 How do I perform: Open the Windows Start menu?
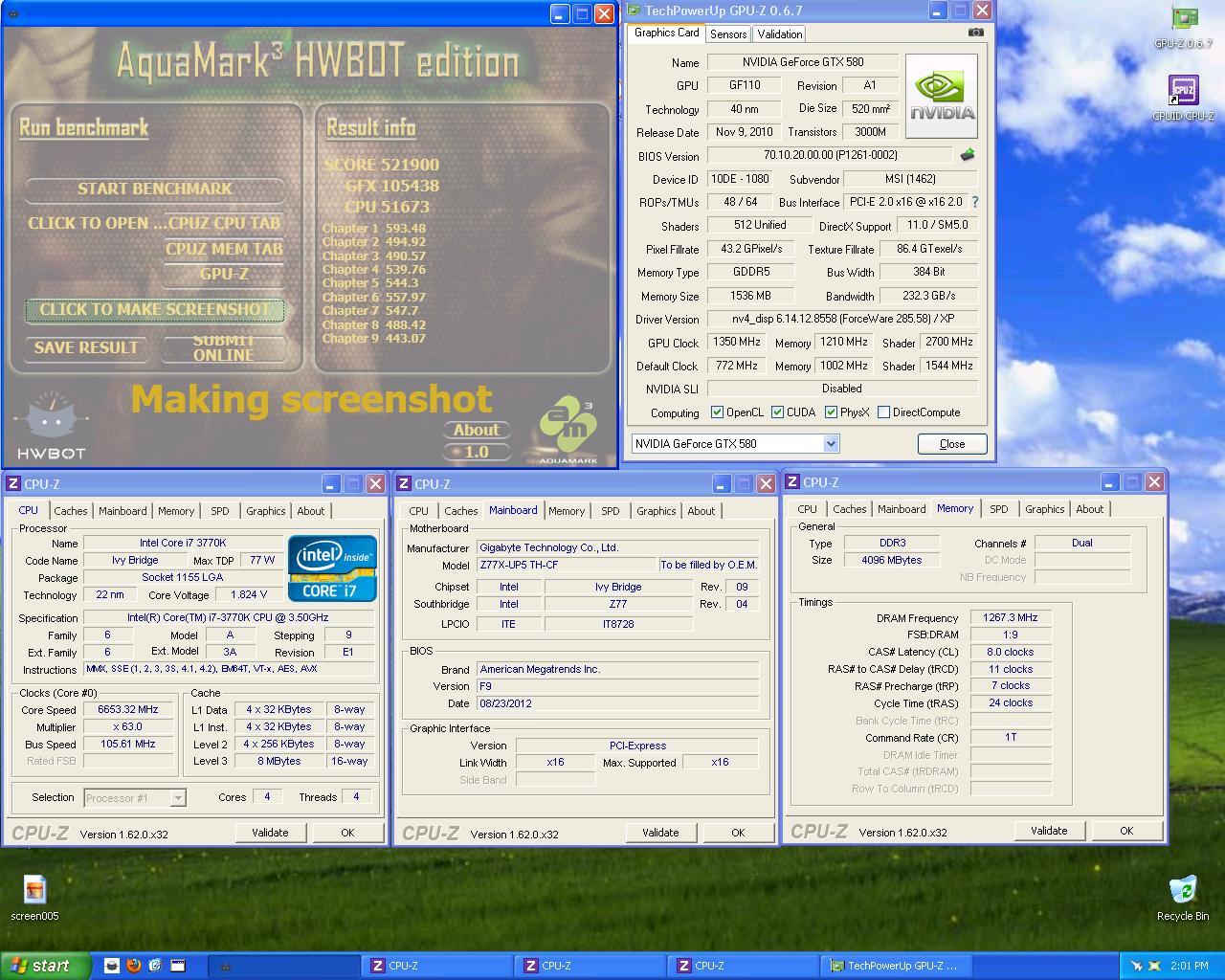[45, 966]
